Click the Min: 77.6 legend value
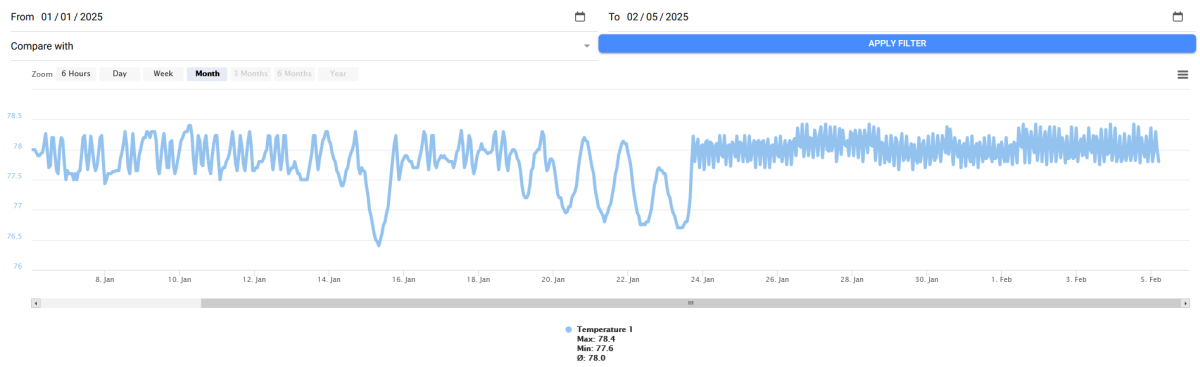This screenshot has width=1200, height=367. click(595, 348)
